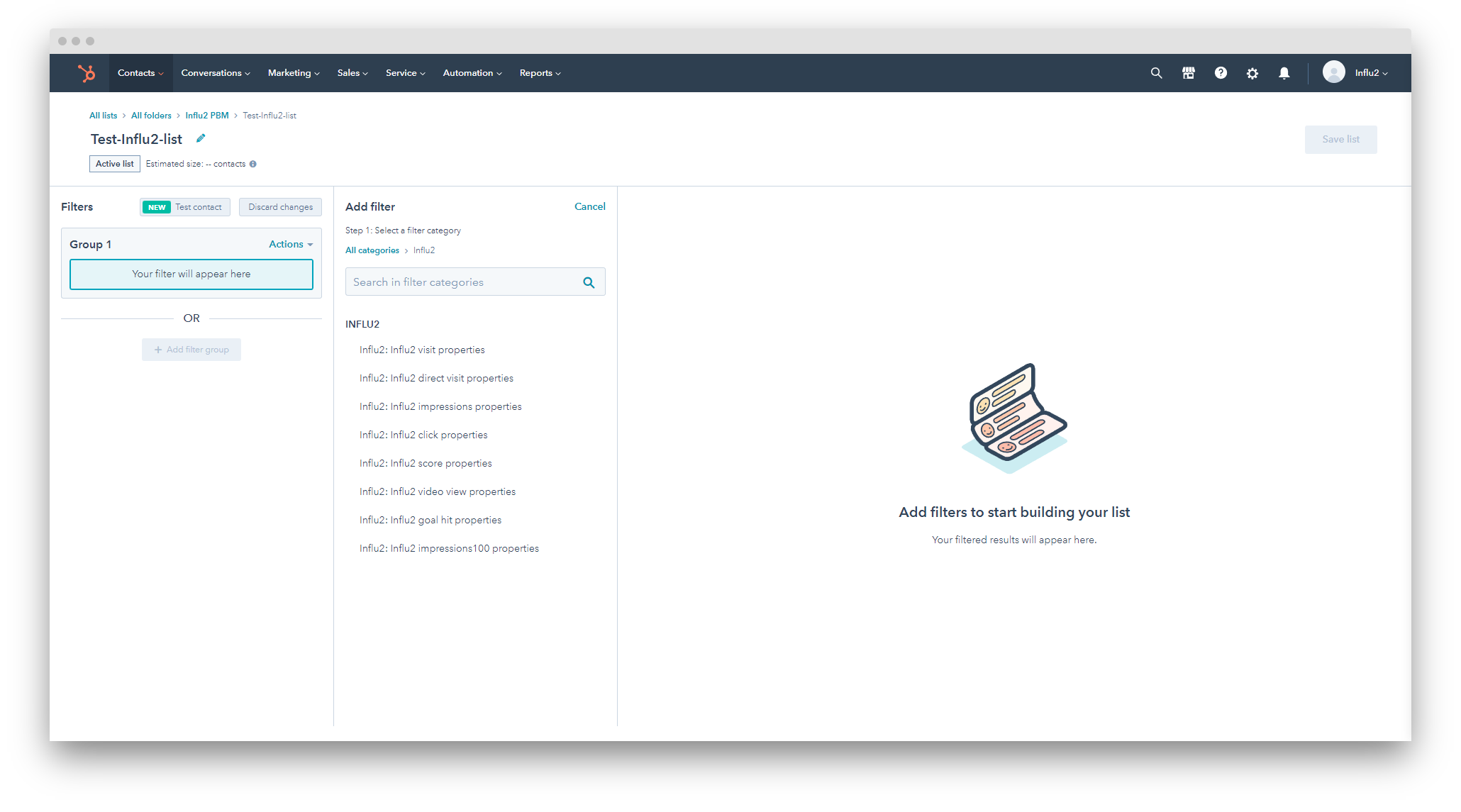The height and width of the screenshot is (812, 1461).
Task: Click the info icon next to estimated size
Action: coord(254,163)
